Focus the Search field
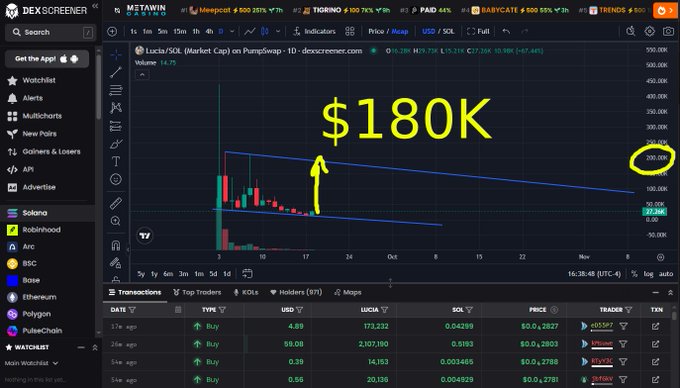Viewport: 680px width, 388px height. (x=51, y=32)
